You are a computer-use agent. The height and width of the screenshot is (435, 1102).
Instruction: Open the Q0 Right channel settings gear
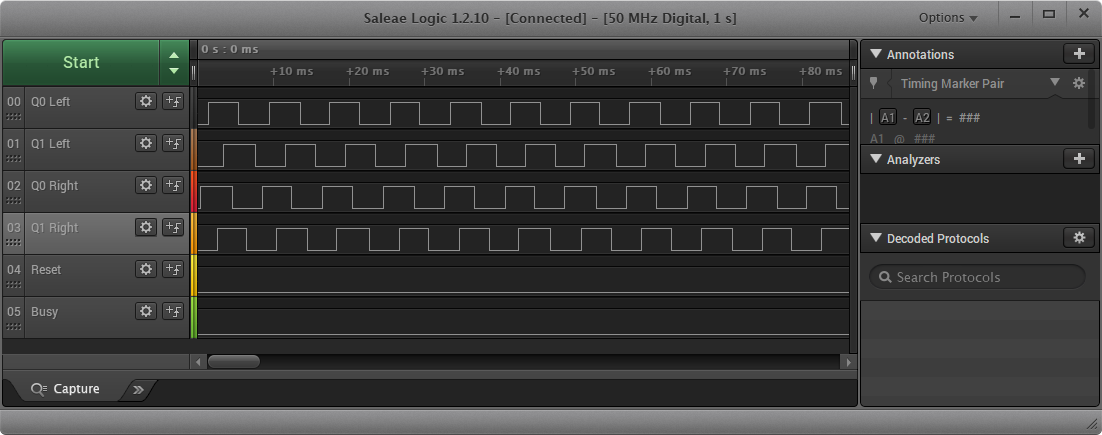pyautogui.click(x=146, y=185)
